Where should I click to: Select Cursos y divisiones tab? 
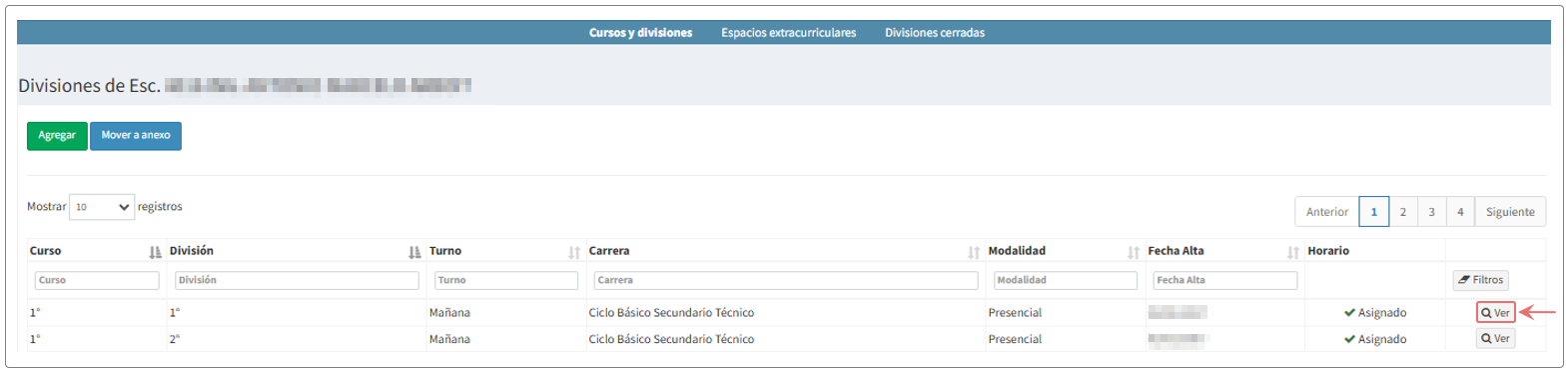tap(640, 33)
